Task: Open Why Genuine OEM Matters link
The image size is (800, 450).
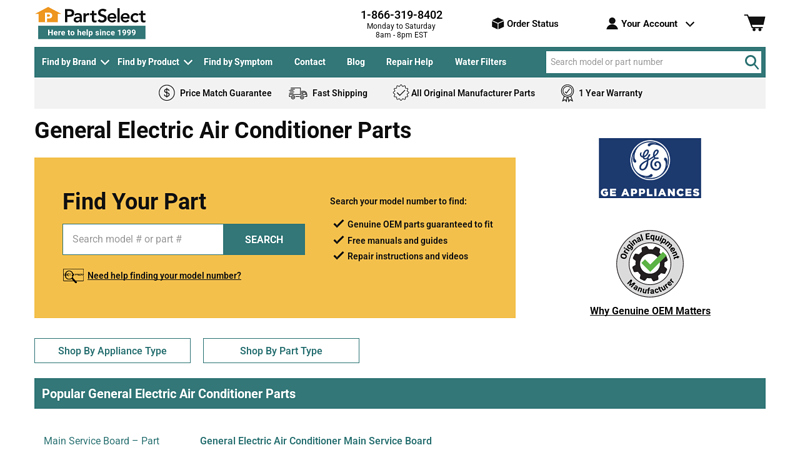Action: (650, 311)
